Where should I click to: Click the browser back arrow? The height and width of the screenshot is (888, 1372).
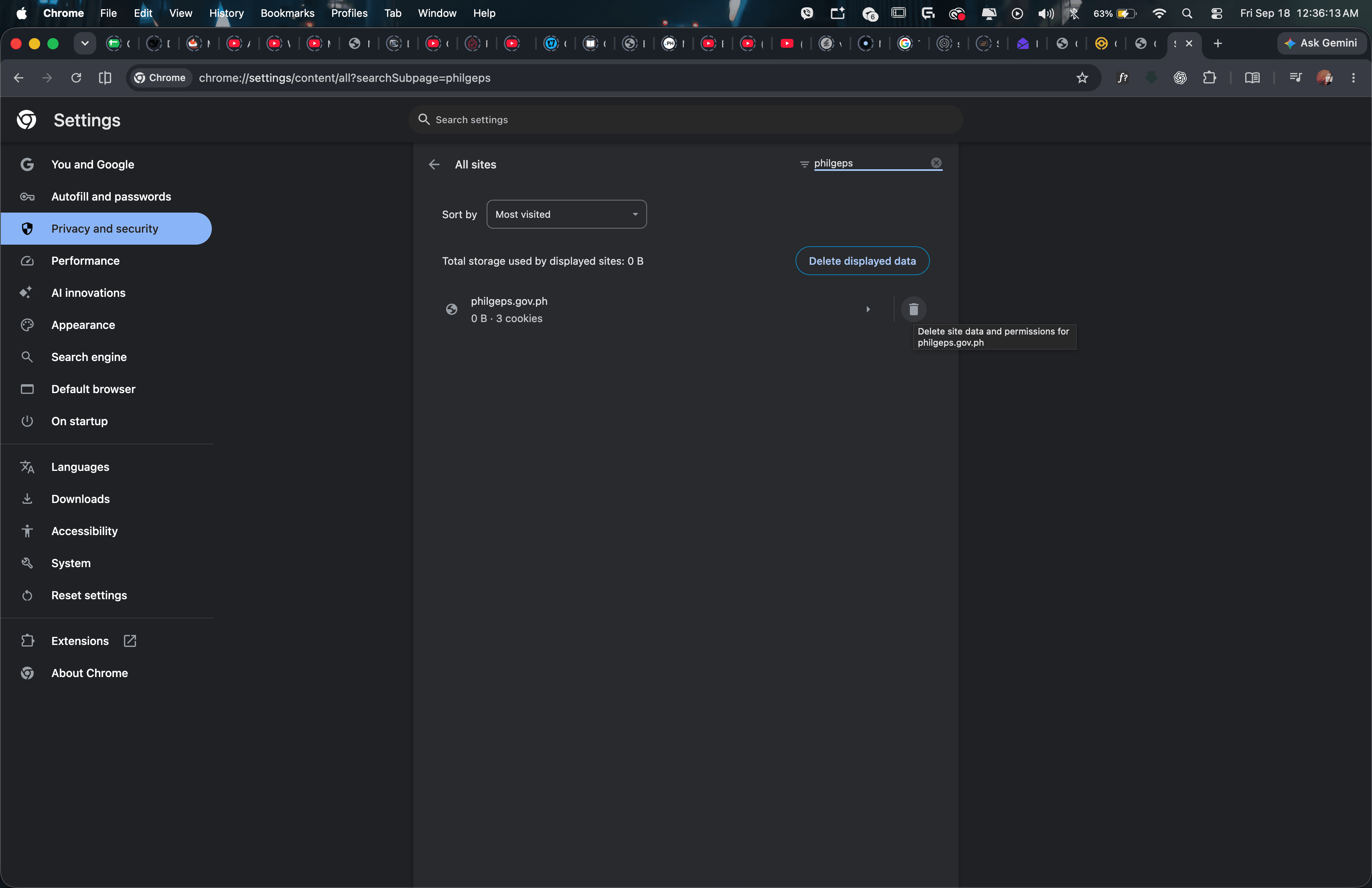click(x=18, y=78)
